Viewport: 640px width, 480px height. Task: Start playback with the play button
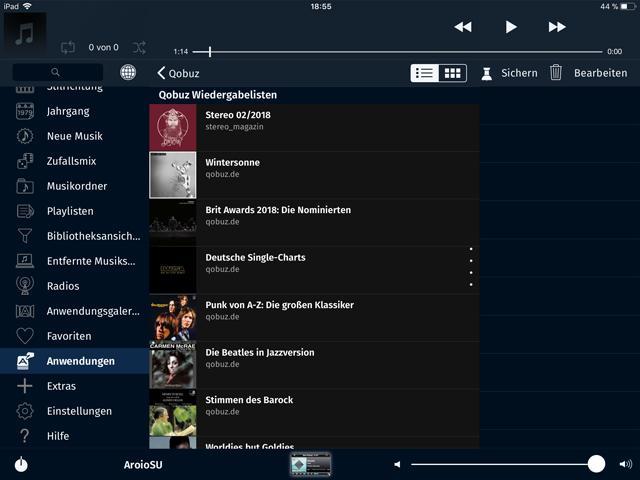(511, 27)
